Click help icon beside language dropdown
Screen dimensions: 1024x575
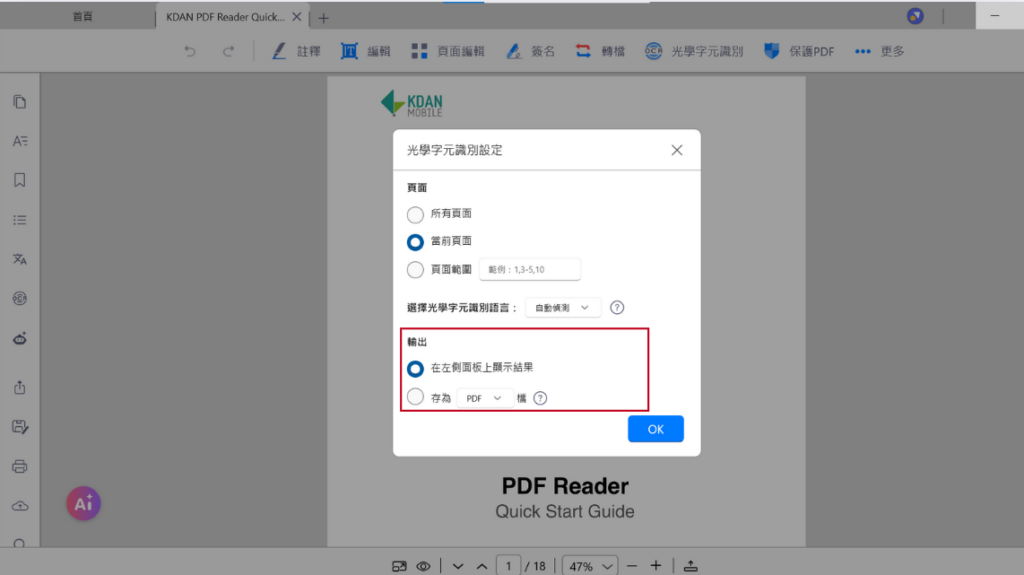click(x=617, y=308)
